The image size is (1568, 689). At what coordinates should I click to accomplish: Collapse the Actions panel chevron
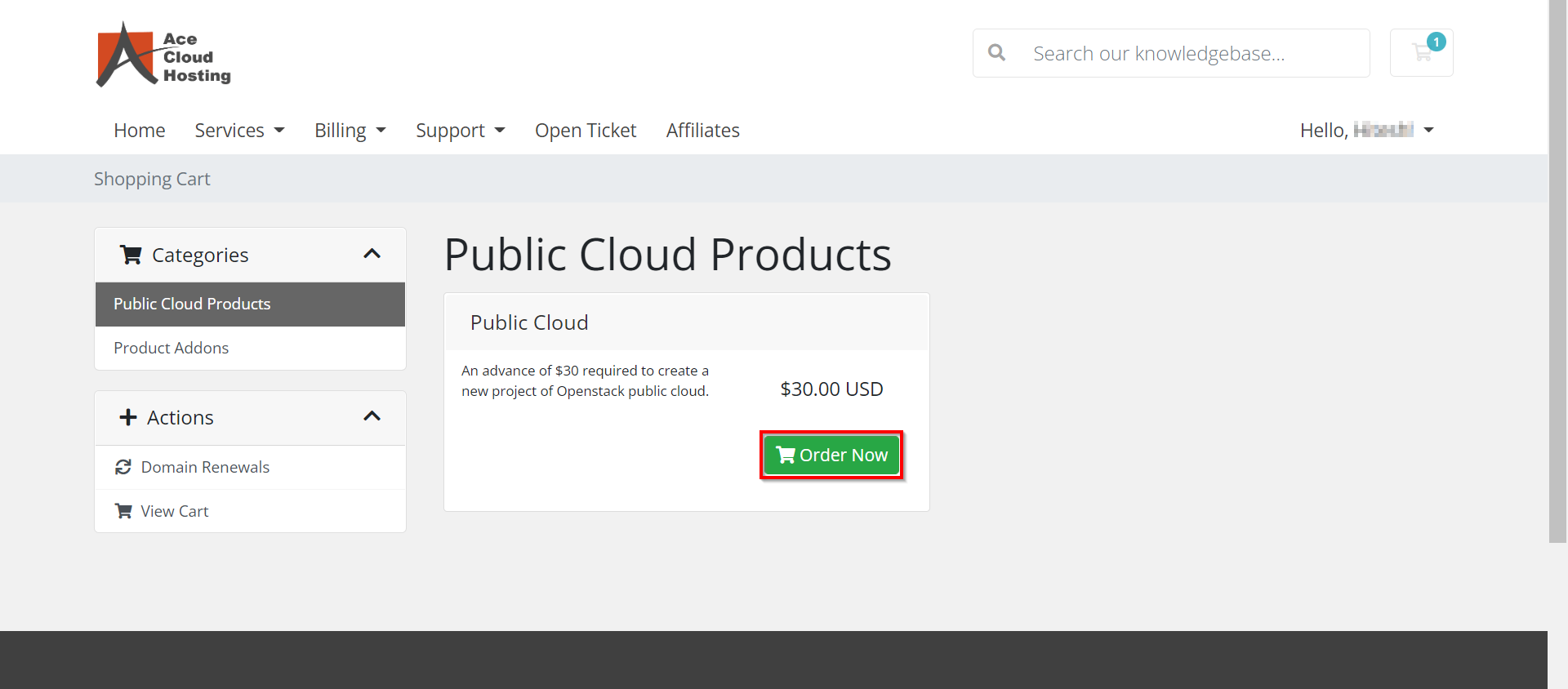372,416
